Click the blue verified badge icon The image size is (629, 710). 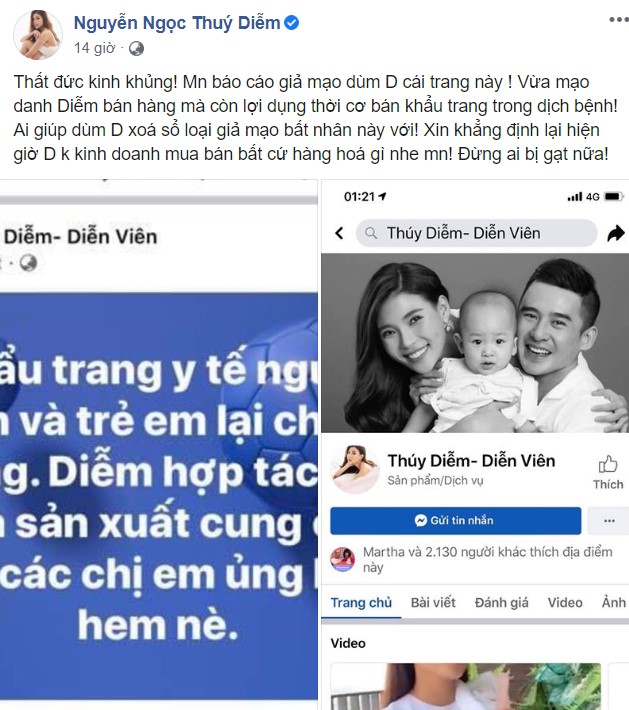(291, 23)
